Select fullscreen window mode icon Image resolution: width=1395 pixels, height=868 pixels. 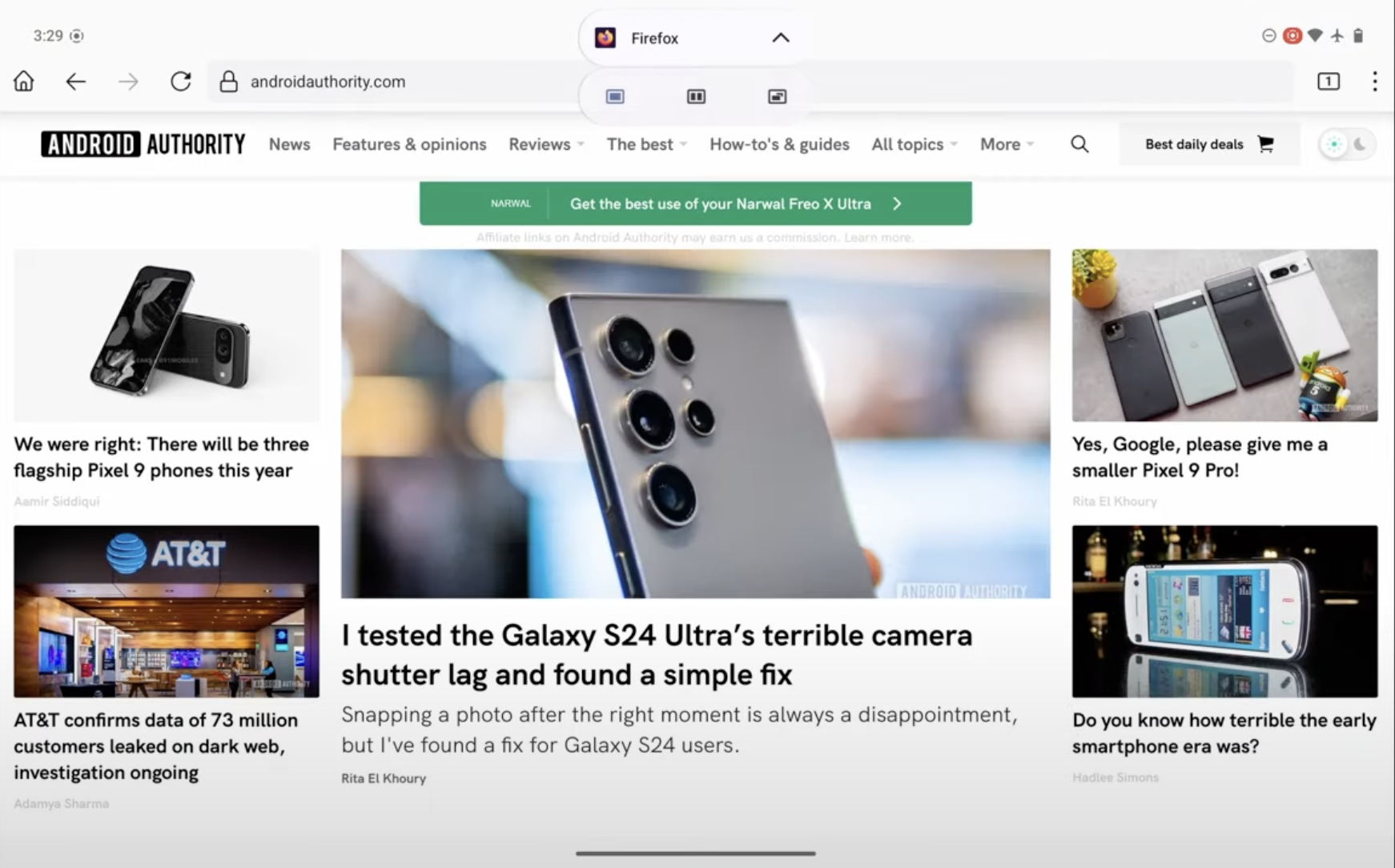pos(615,97)
